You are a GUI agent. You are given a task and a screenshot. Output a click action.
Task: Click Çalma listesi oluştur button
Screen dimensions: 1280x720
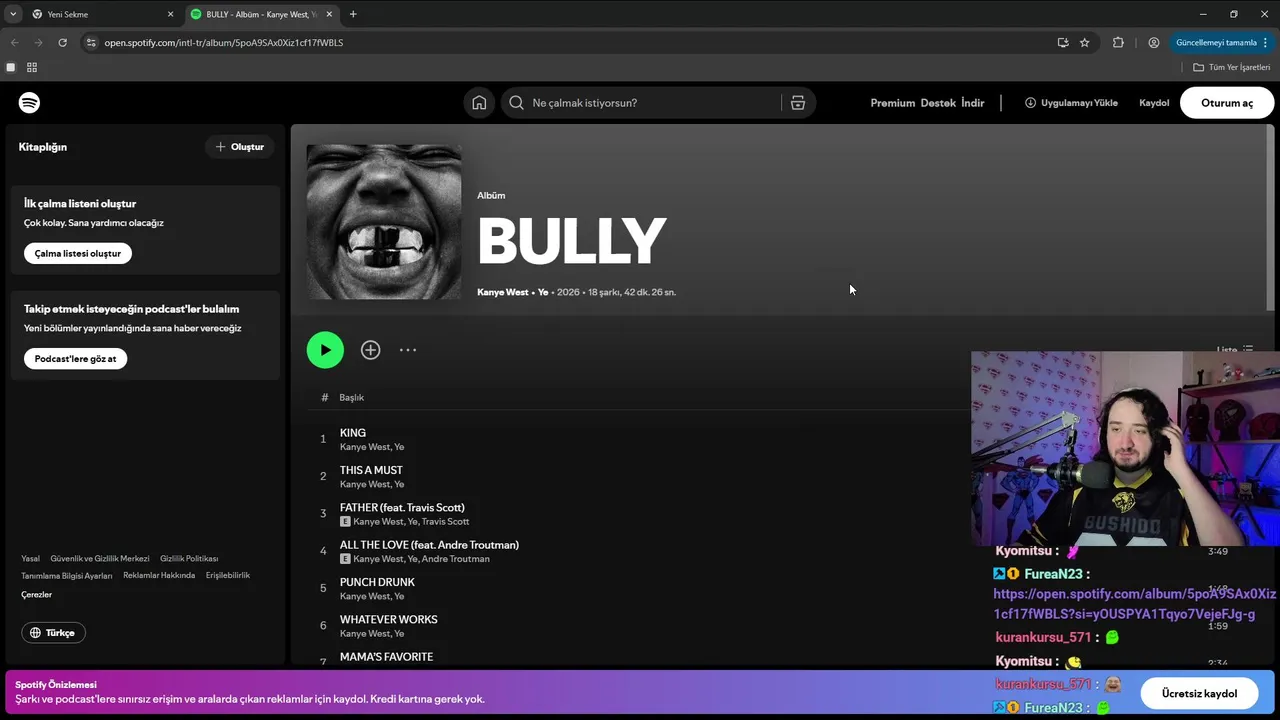pyautogui.click(x=78, y=253)
